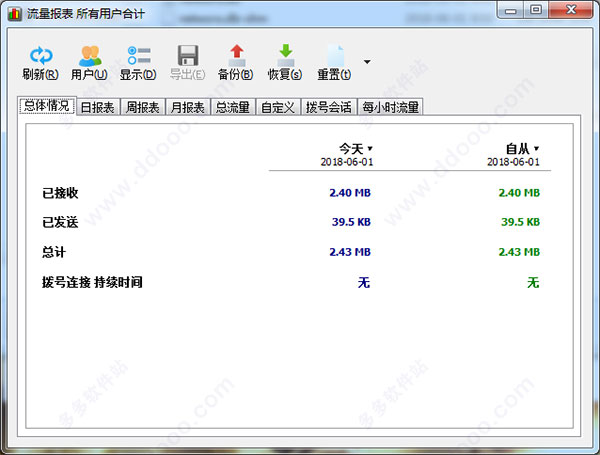Viewport: 600px width, 455px height.
Task: Open the 自定义 tab
Action: click(x=278, y=107)
